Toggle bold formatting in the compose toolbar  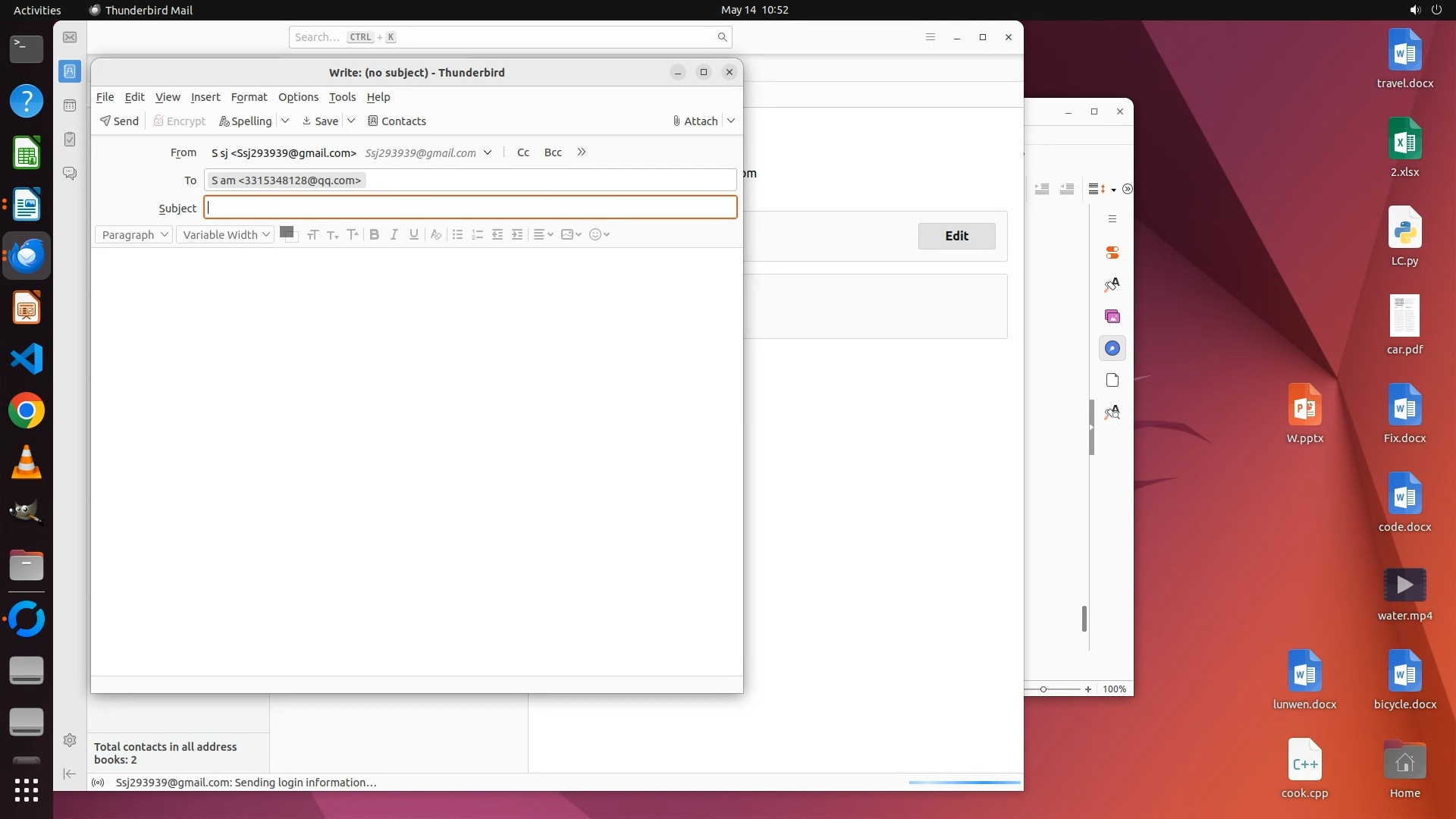[x=374, y=234]
